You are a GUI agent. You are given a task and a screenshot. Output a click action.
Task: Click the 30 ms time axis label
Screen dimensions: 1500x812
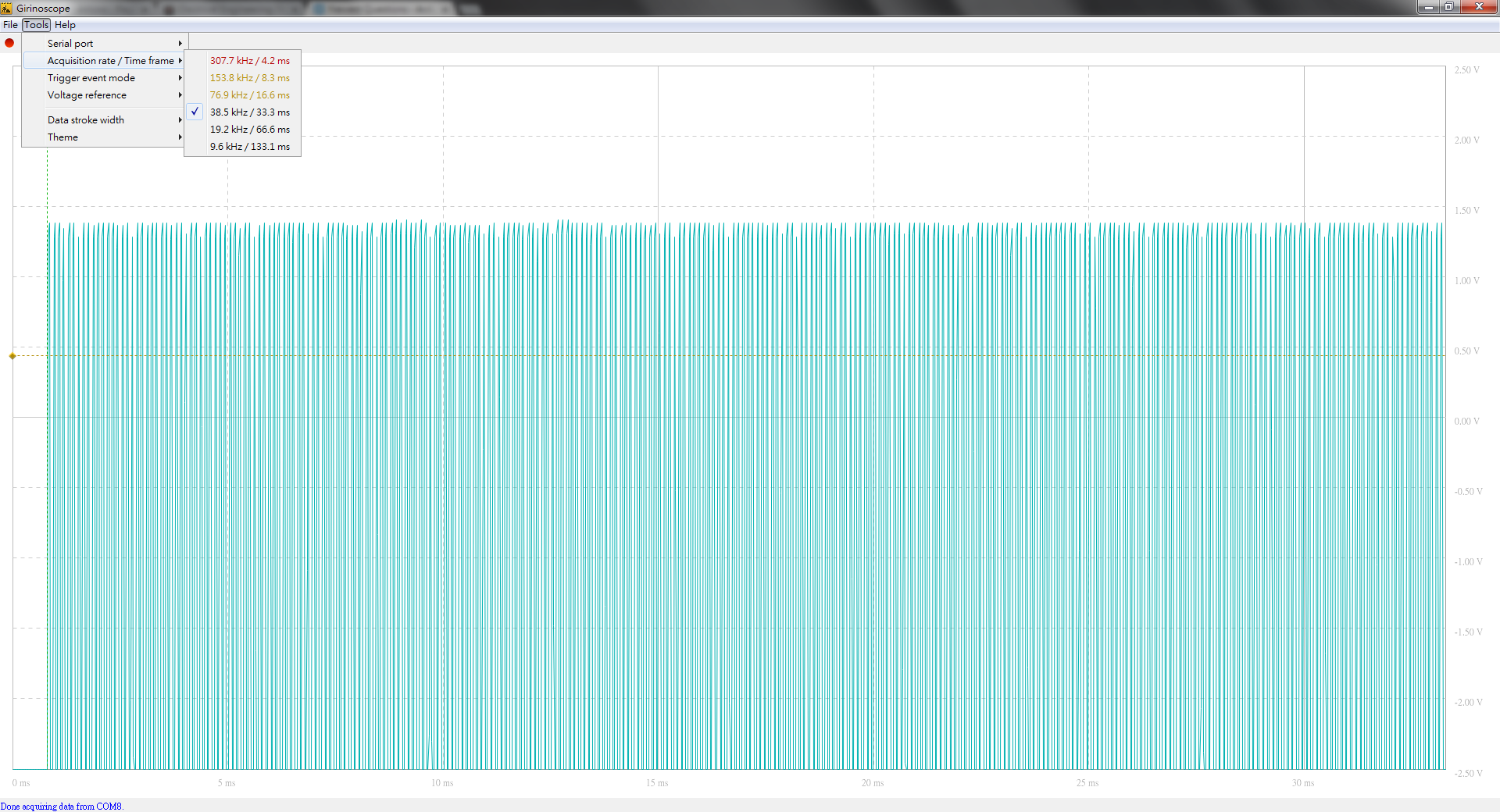click(x=1302, y=783)
